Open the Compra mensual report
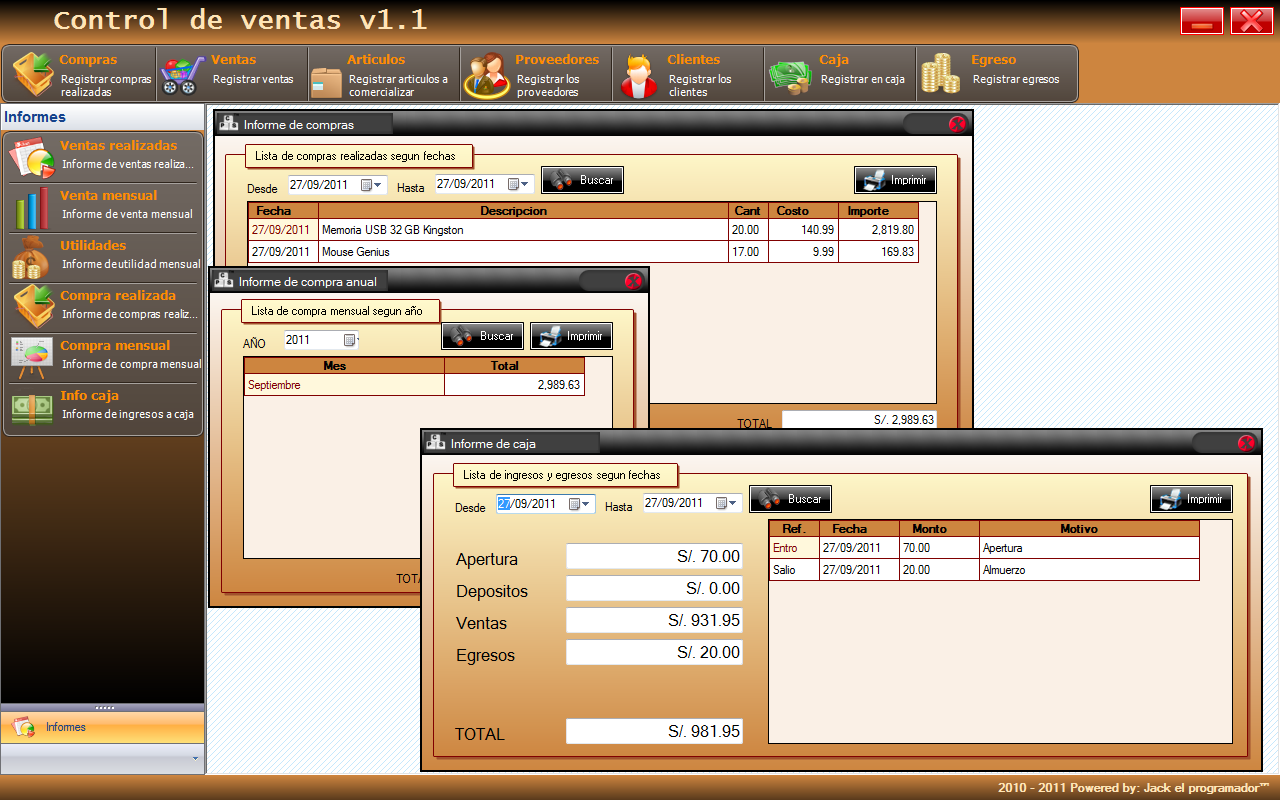This screenshot has height=800, width=1280. [x=32, y=355]
